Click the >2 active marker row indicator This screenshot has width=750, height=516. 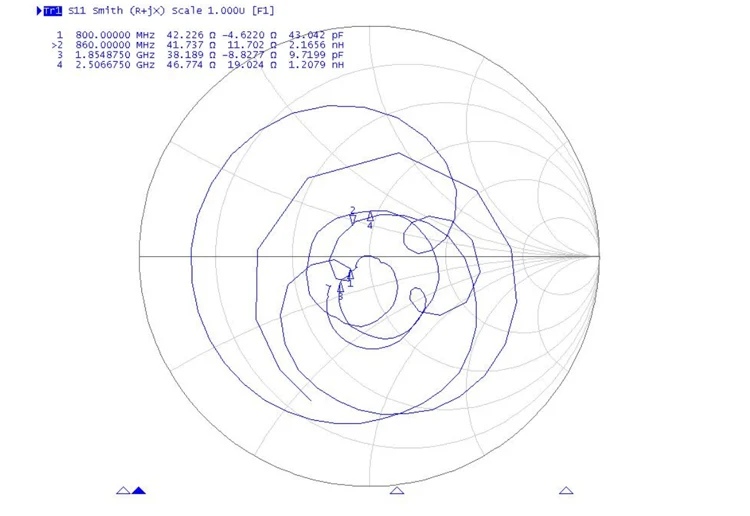57,45
